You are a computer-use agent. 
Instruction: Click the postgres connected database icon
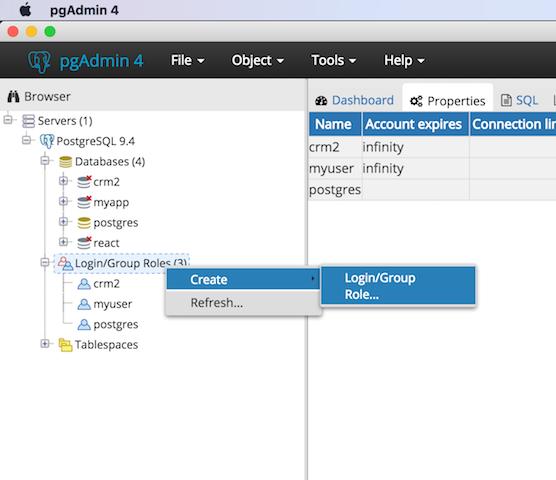pyautogui.click(x=84, y=223)
